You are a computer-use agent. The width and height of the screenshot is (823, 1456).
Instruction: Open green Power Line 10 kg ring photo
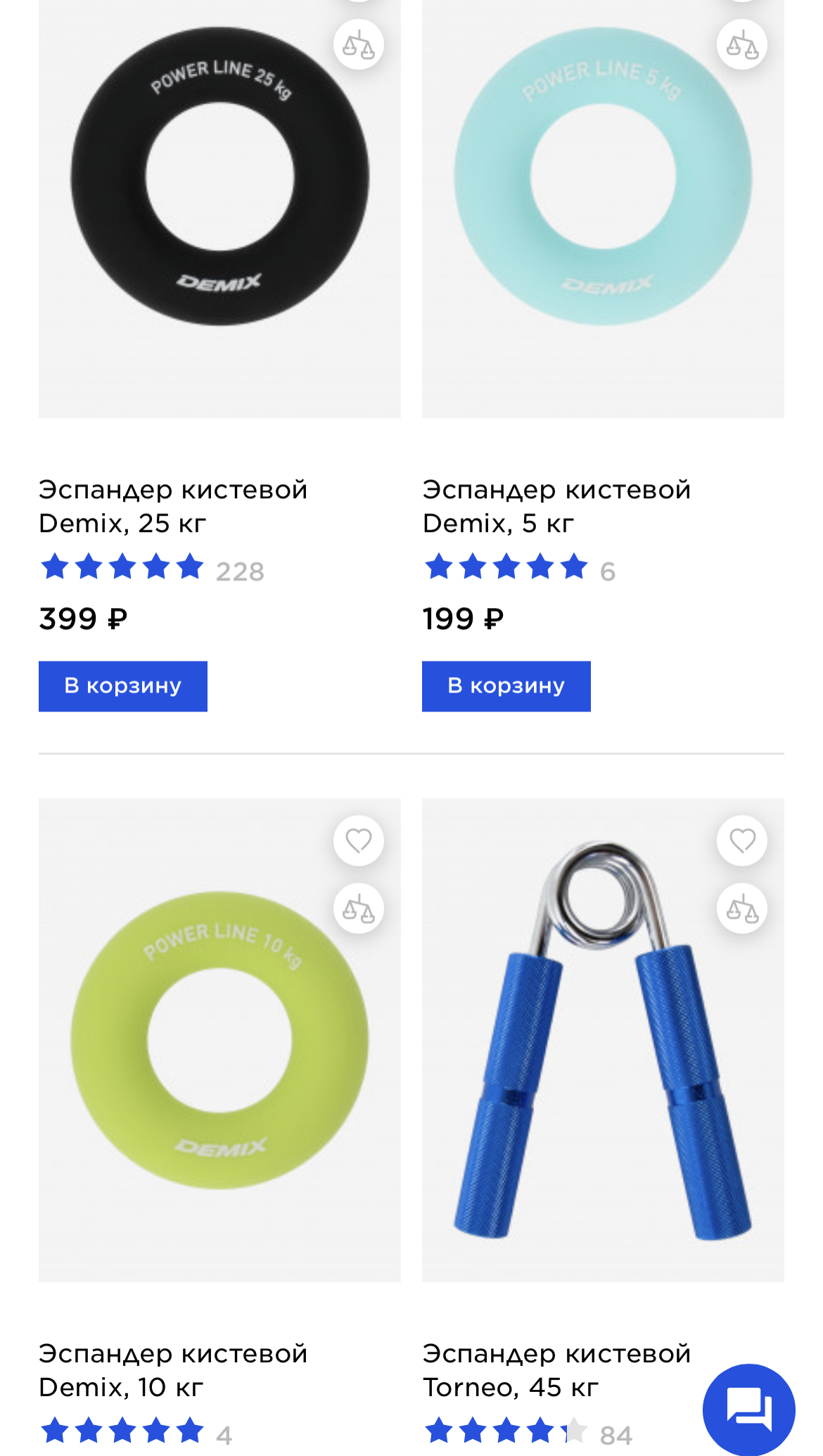(x=219, y=1040)
